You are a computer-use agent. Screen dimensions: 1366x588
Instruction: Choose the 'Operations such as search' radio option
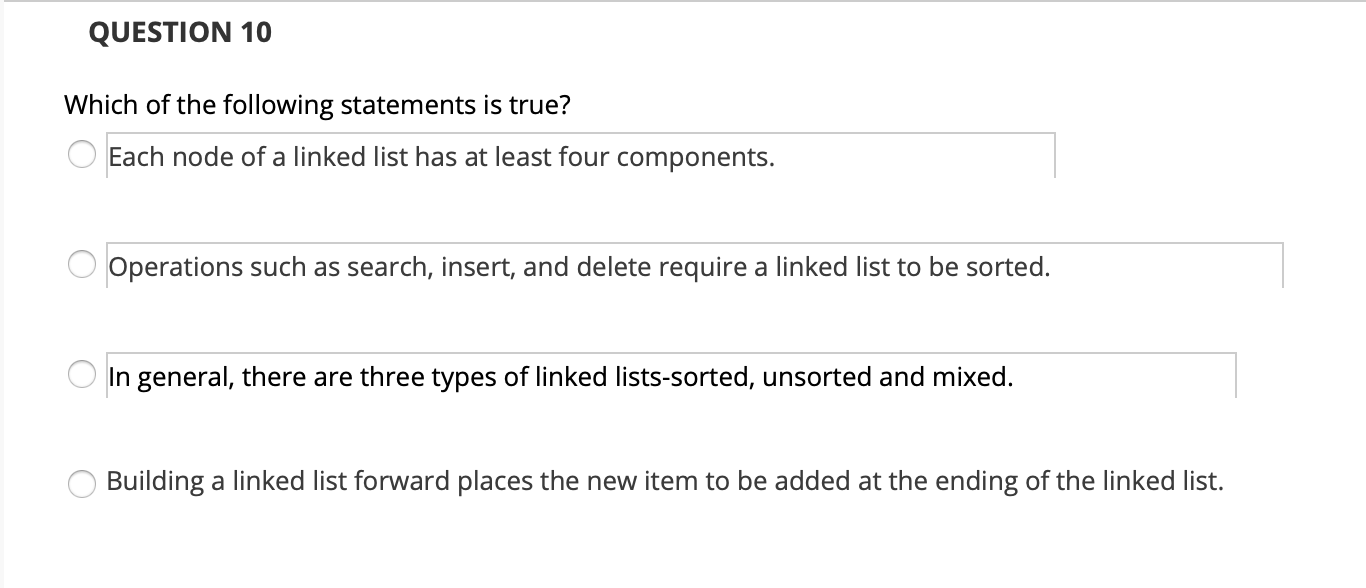[x=82, y=267]
